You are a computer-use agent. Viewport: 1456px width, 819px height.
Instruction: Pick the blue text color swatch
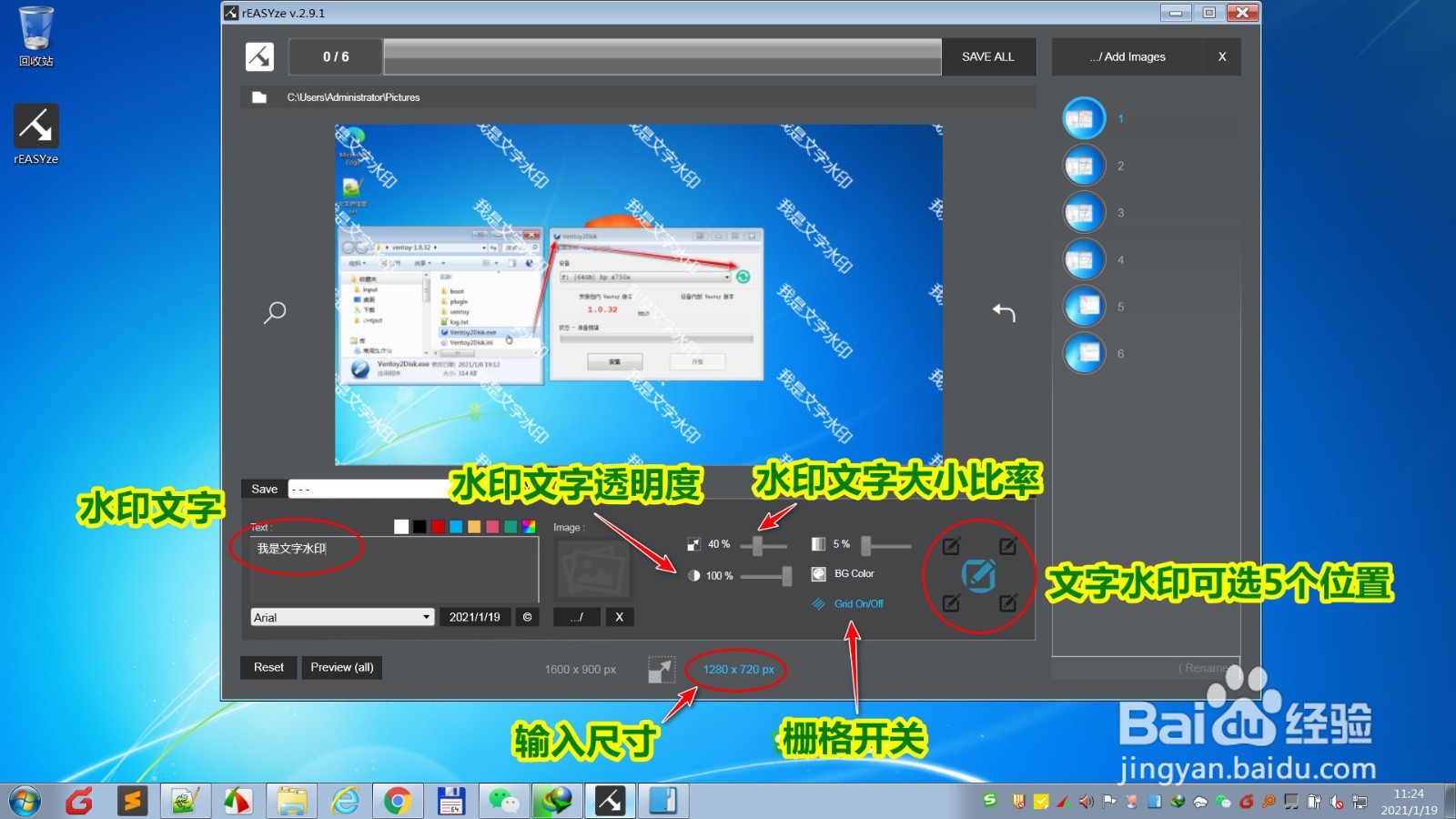click(x=456, y=527)
